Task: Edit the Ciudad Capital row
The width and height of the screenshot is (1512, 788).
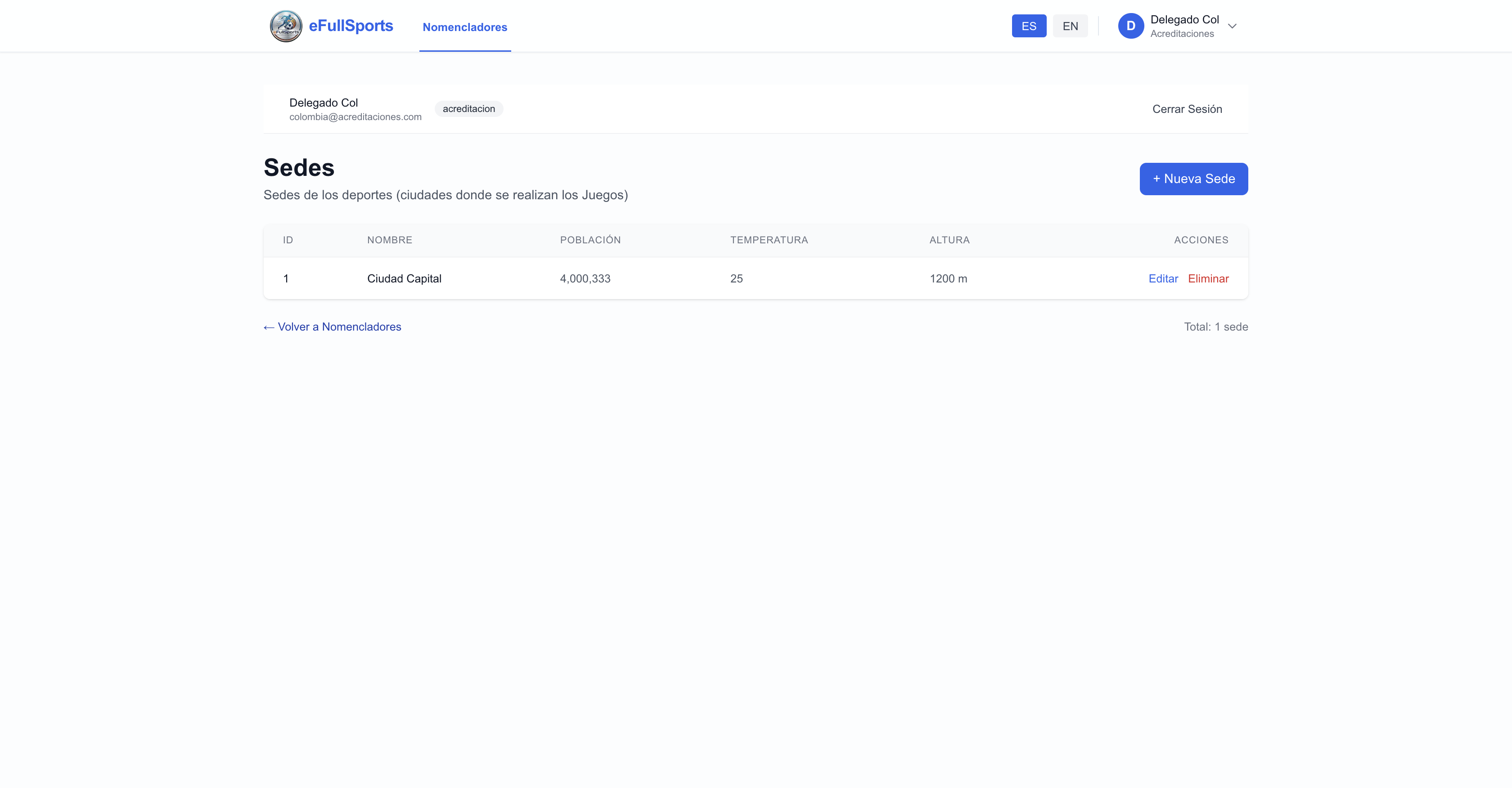Action: coord(1163,279)
